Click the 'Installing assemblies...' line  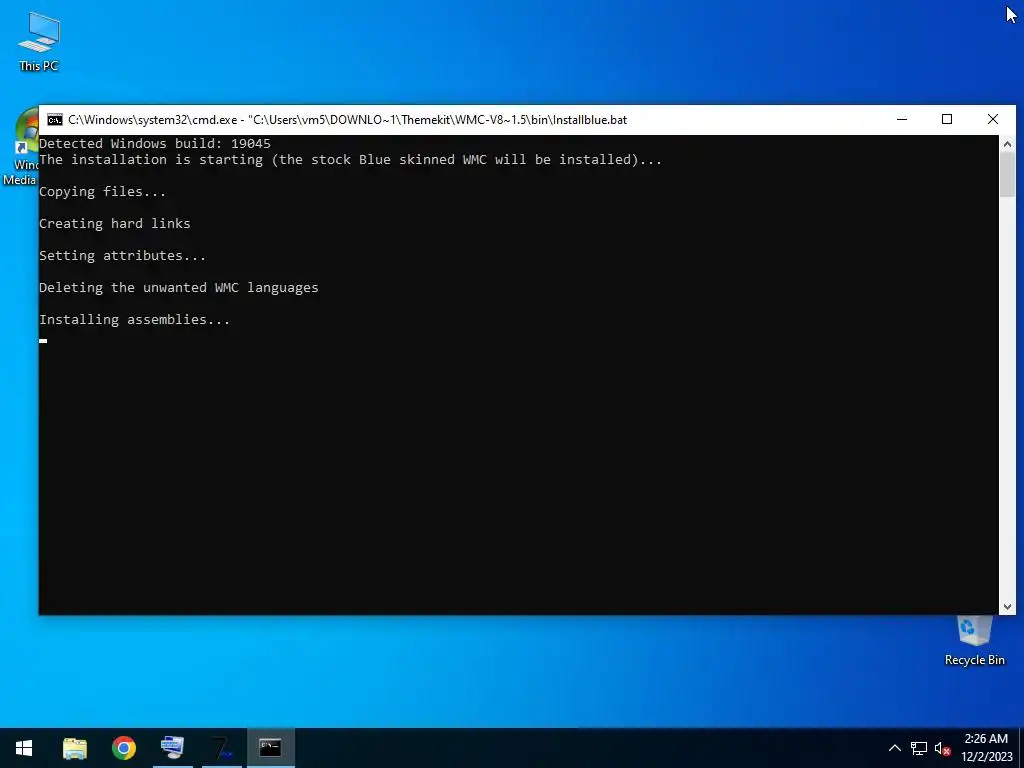click(135, 319)
